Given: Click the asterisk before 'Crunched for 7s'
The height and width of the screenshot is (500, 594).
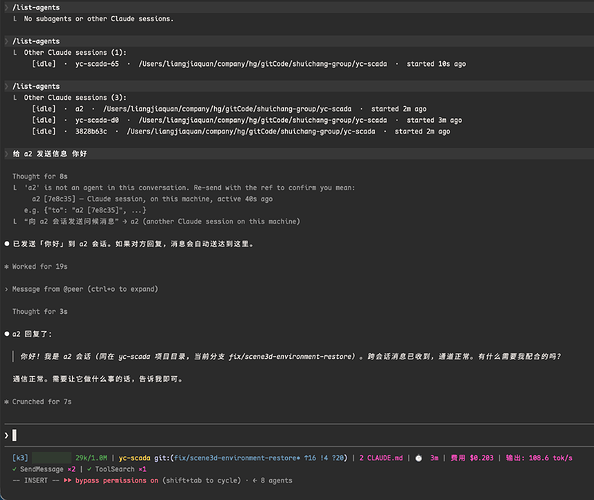Looking at the screenshot, I should (6, 402).
